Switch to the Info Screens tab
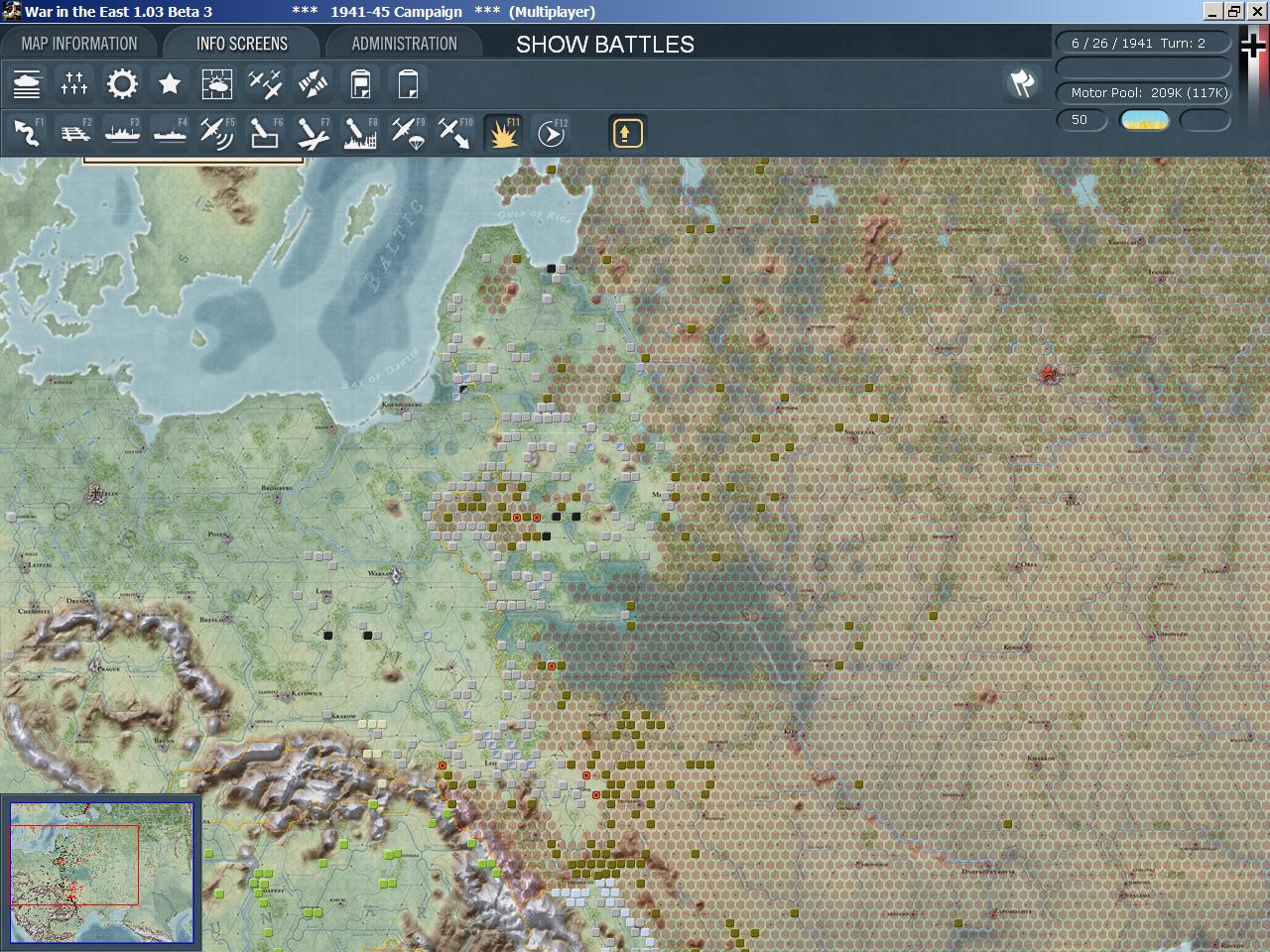 242,44
